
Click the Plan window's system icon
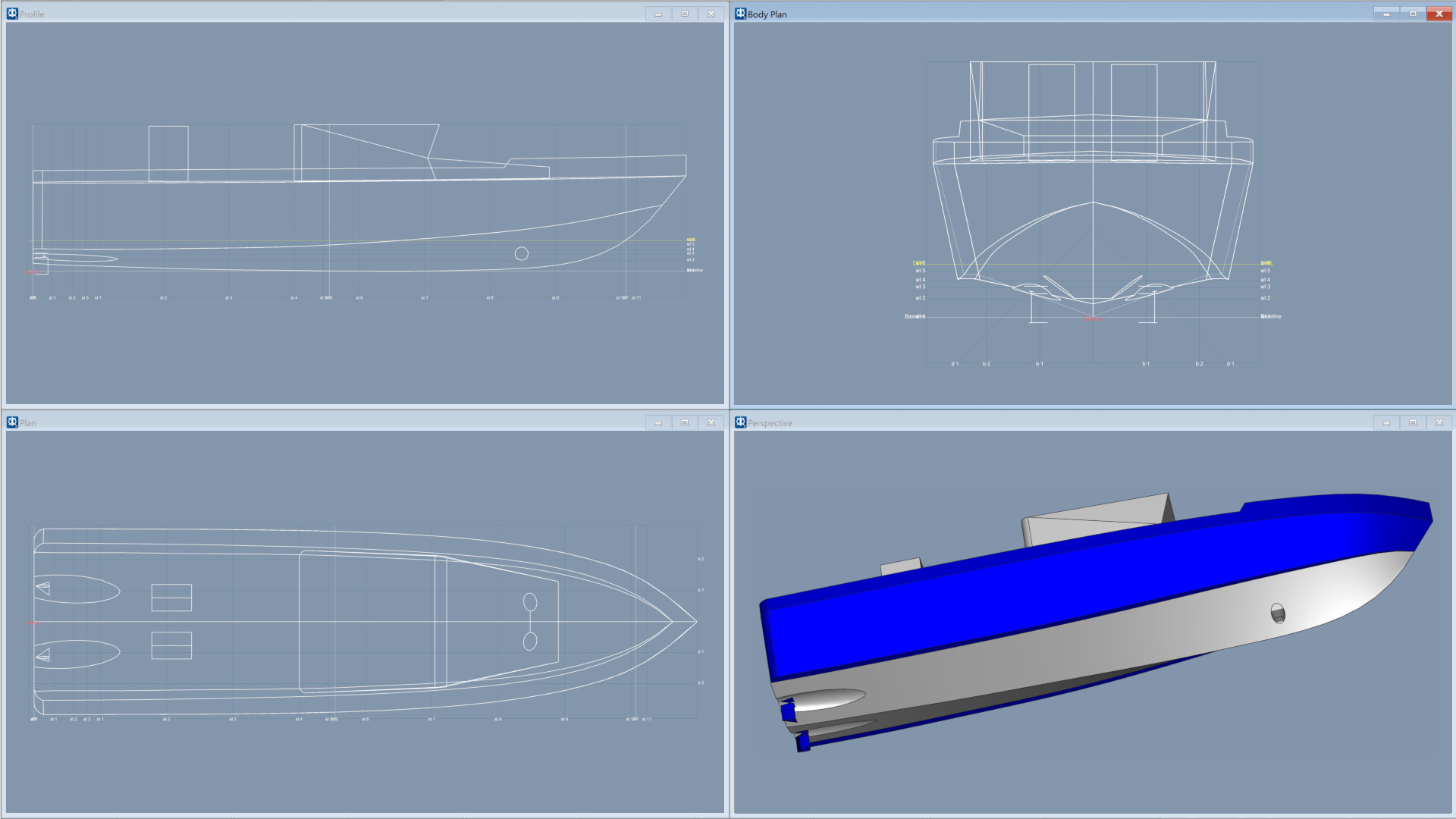12,422
